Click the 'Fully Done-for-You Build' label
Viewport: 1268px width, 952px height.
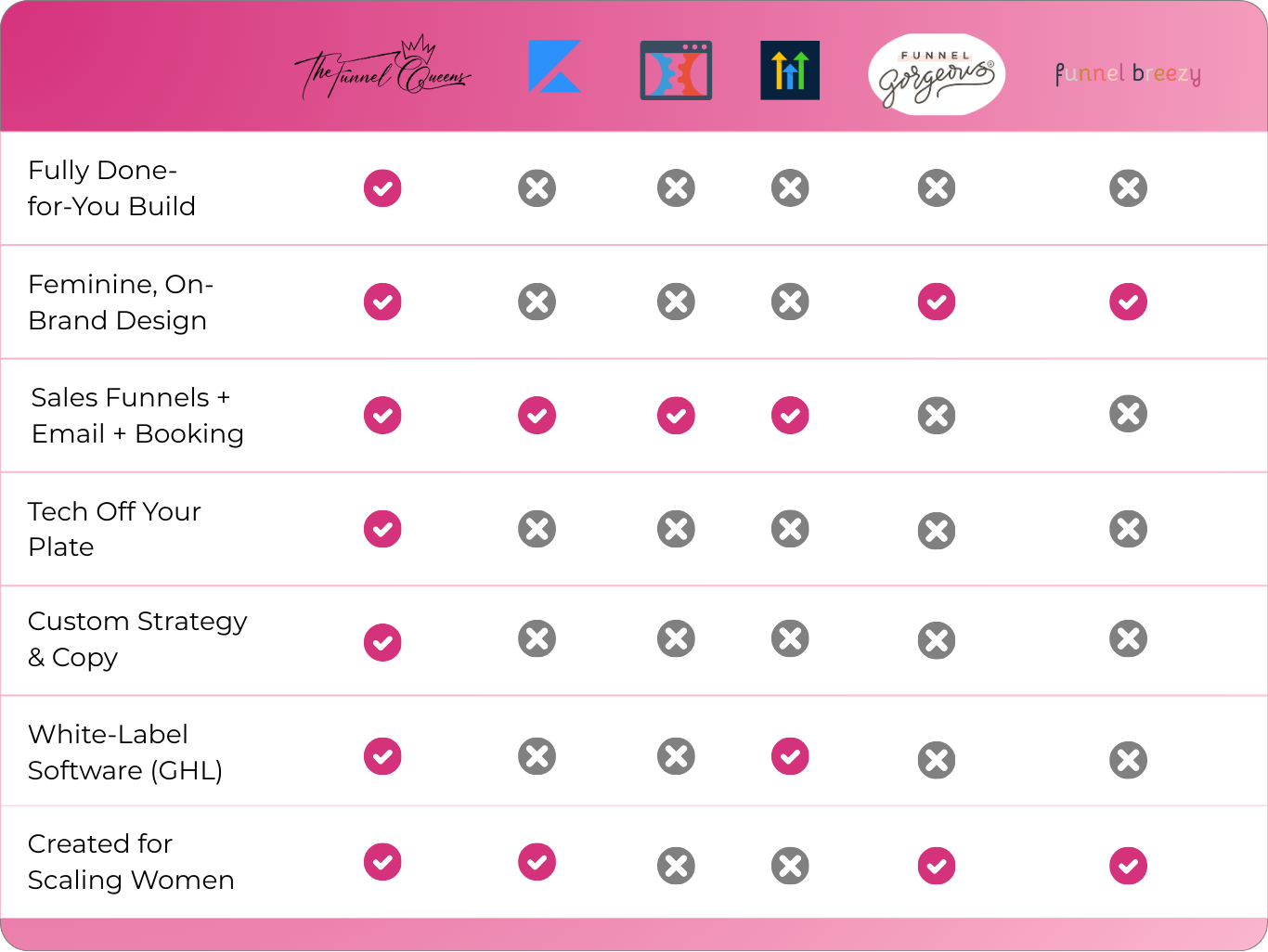[x=111, y=188]
